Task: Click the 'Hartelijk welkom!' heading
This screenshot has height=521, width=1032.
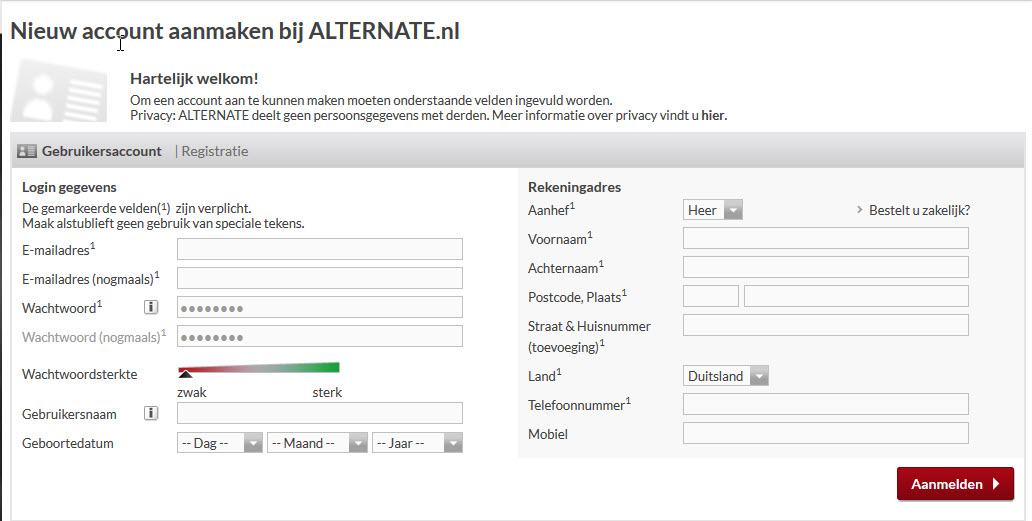Action: [x=194, y=79]
